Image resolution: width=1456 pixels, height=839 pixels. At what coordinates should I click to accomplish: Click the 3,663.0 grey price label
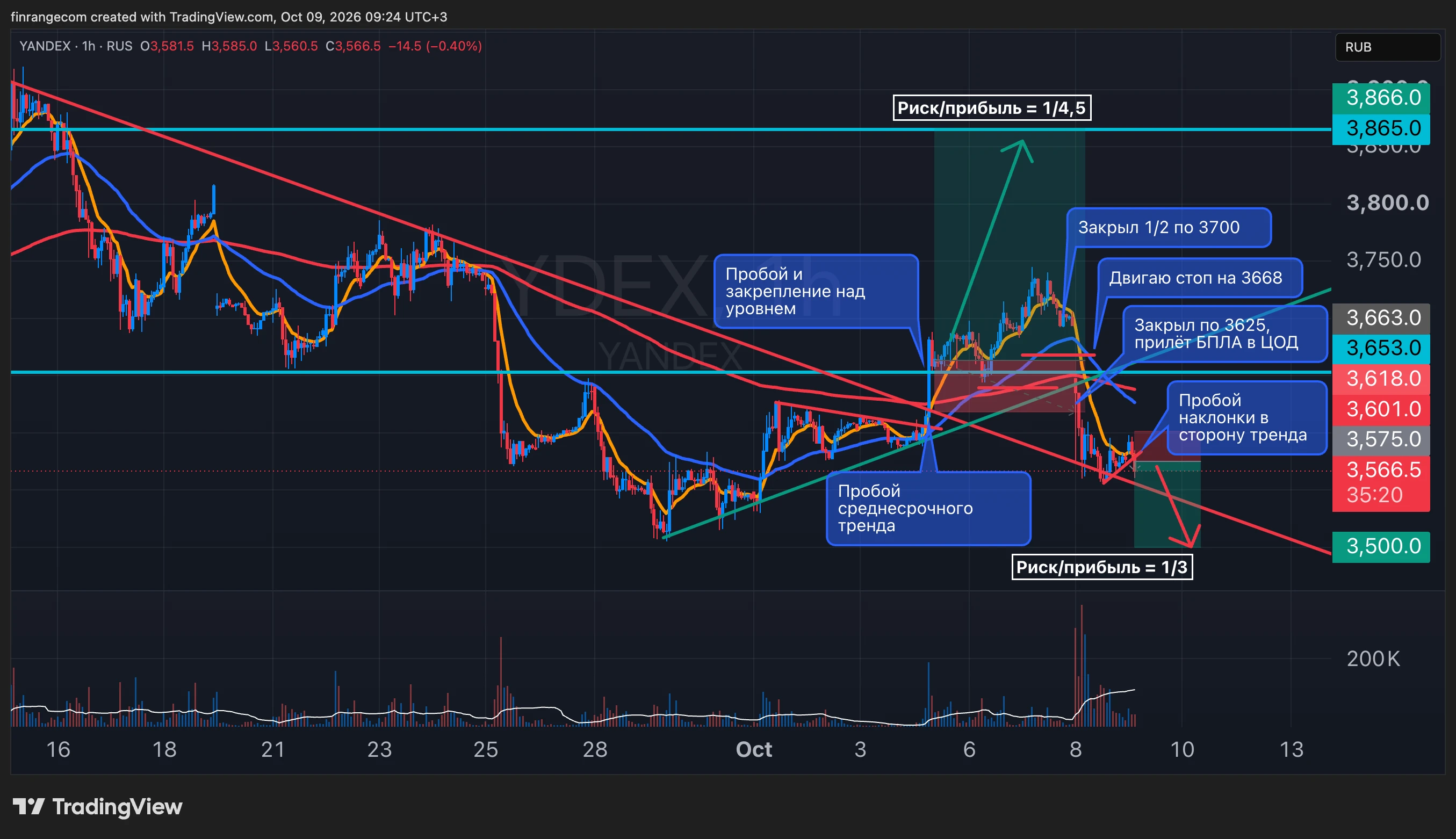click(1381, 318)
